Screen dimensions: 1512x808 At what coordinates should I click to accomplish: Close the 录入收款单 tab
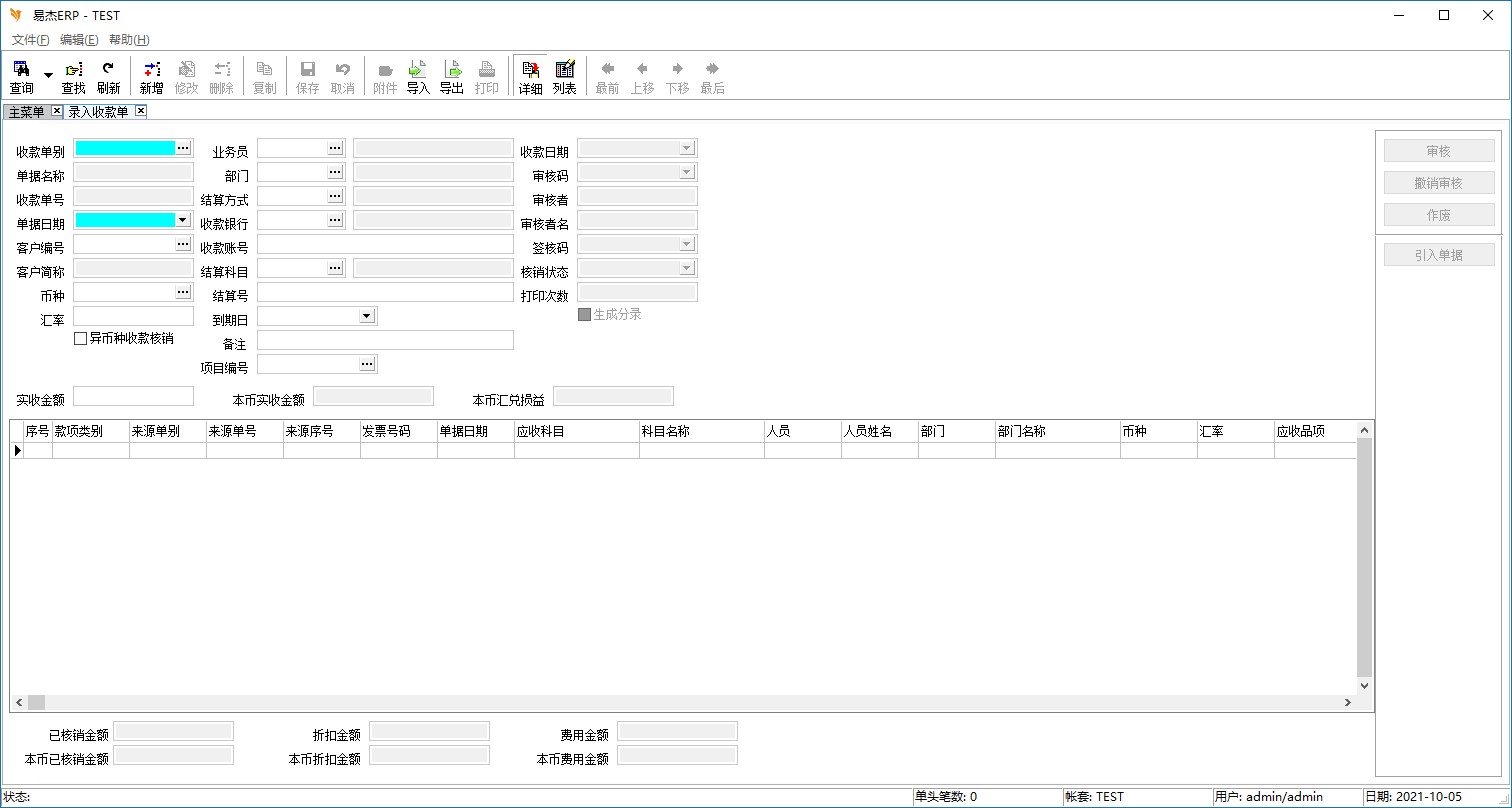click(141, 111)
